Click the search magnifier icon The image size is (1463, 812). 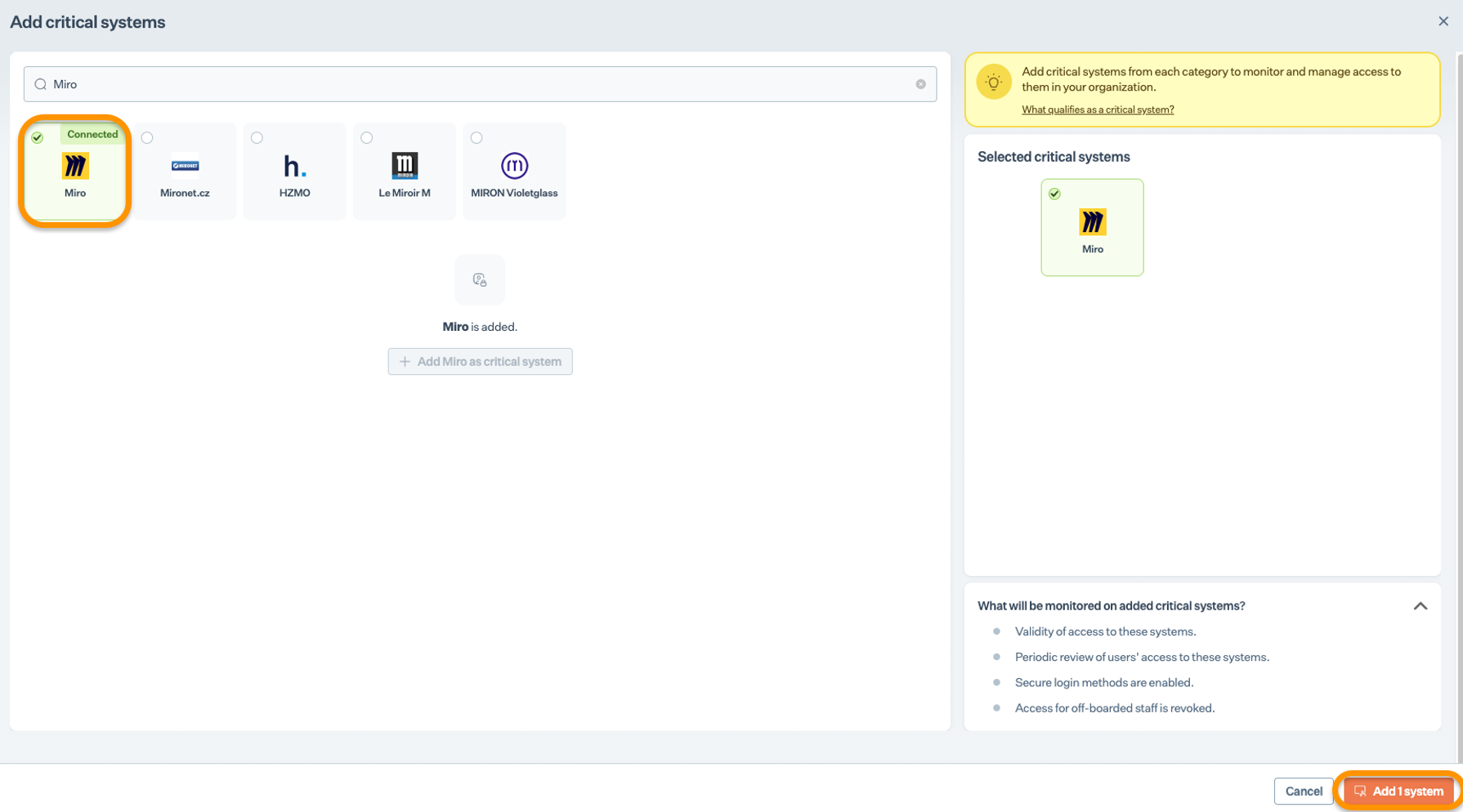[x=40, y=84]
